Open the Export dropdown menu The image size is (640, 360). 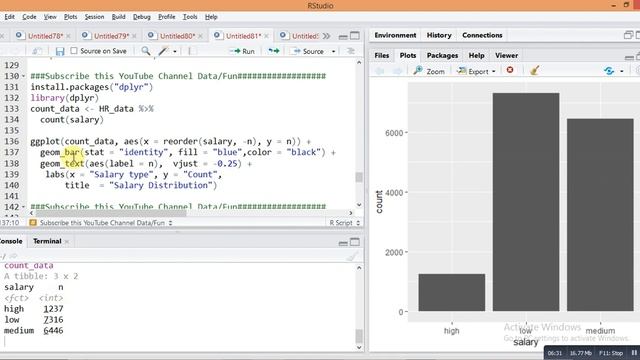476,71
